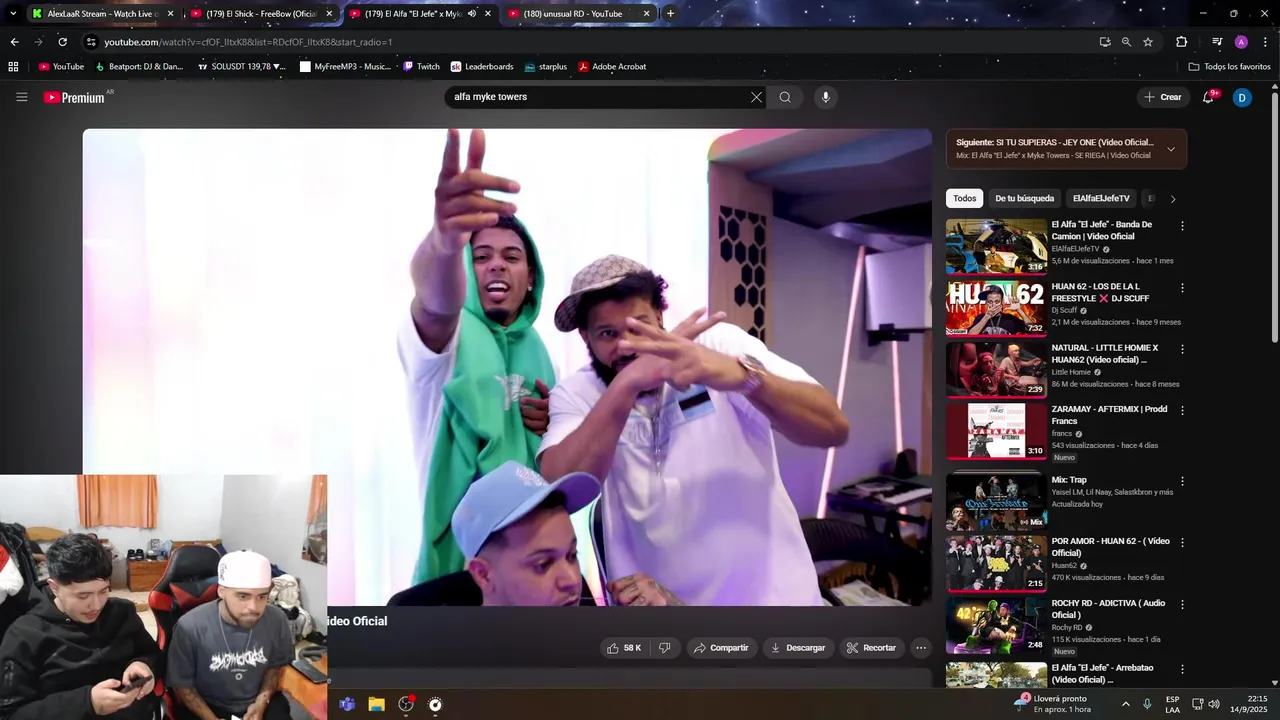Share the video with Compartir
The width and height of the screenshot is (1280, 720).
coord(721,648)
